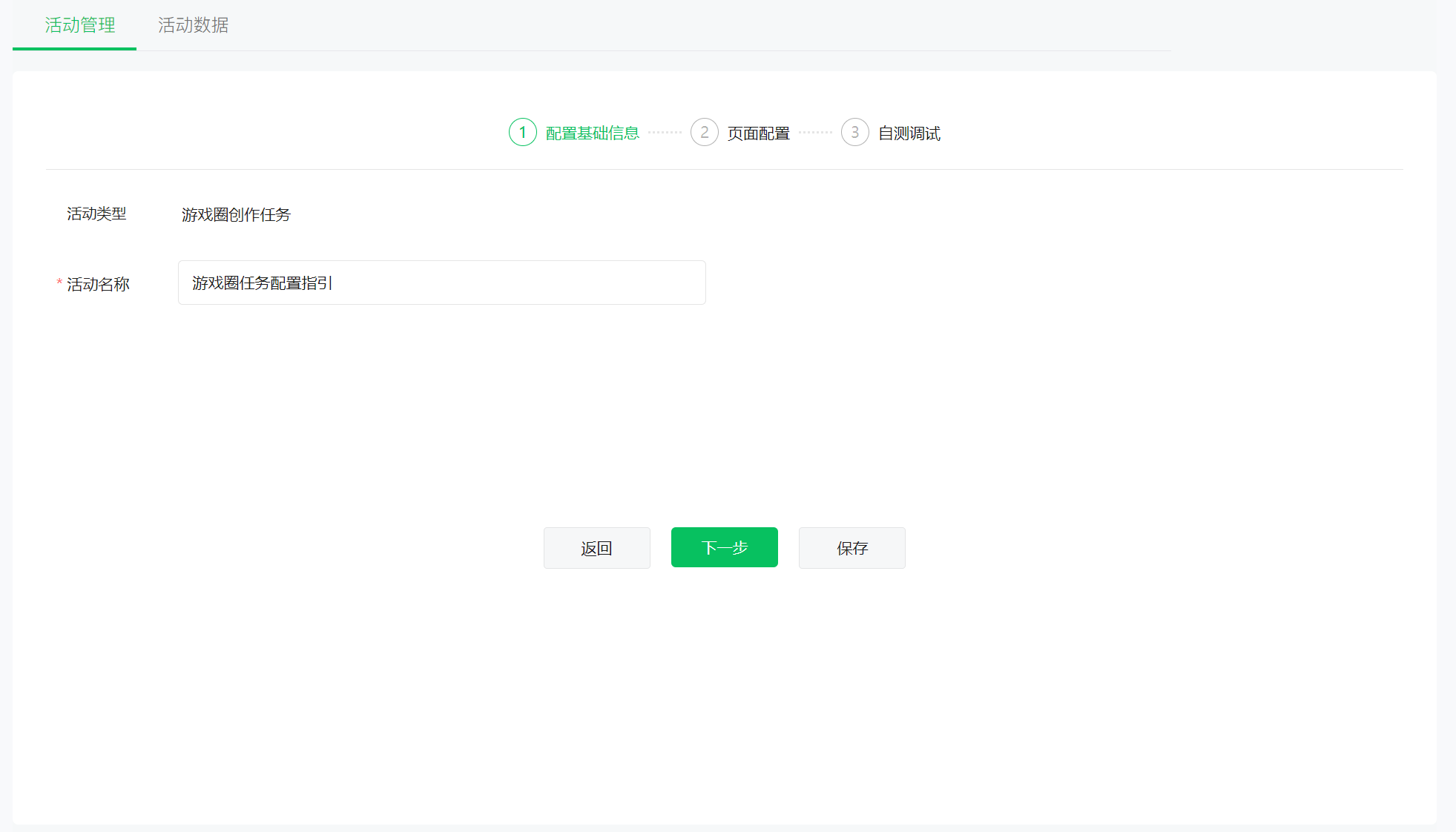
Task: Click the 活动名称 field label
Action: (x=99, y=284)
